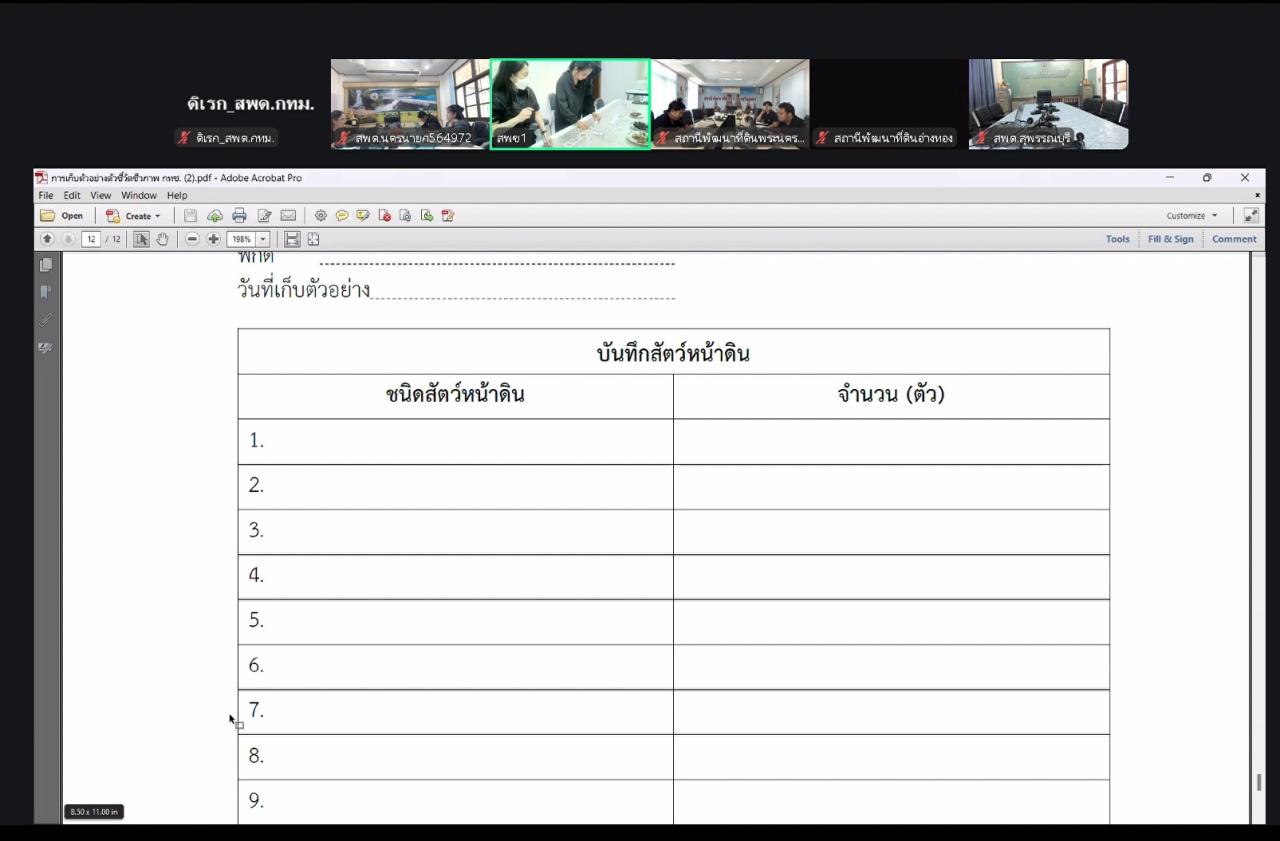Send file via the email envelope icon
This screenshot has width=1280, height=841.
coord(288,215)
